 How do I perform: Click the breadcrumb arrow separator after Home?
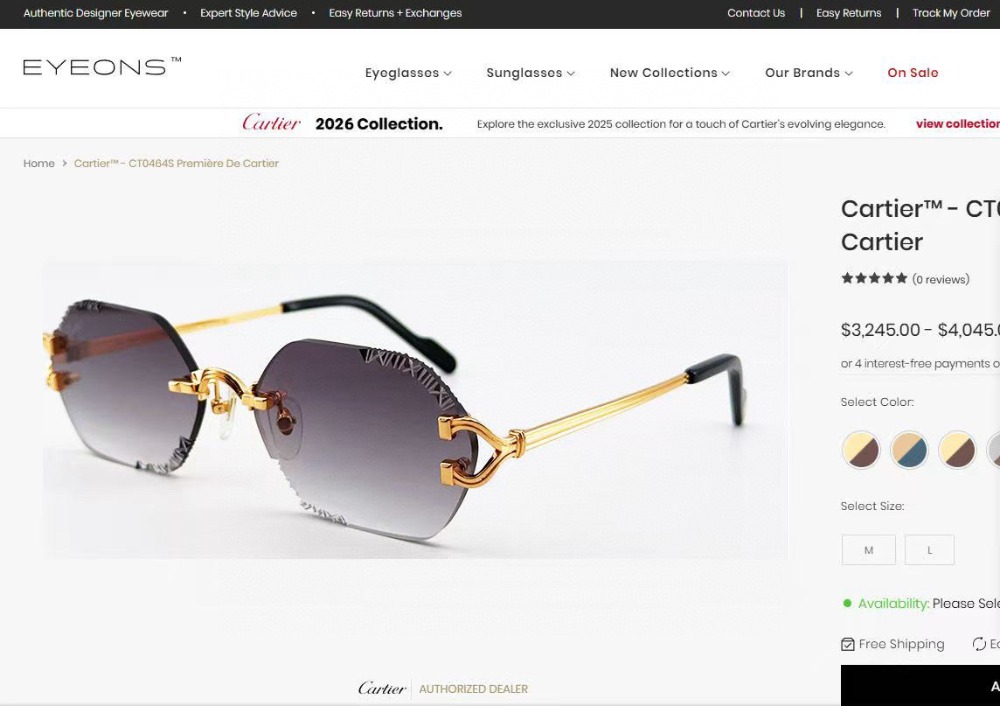click(64, 163)
